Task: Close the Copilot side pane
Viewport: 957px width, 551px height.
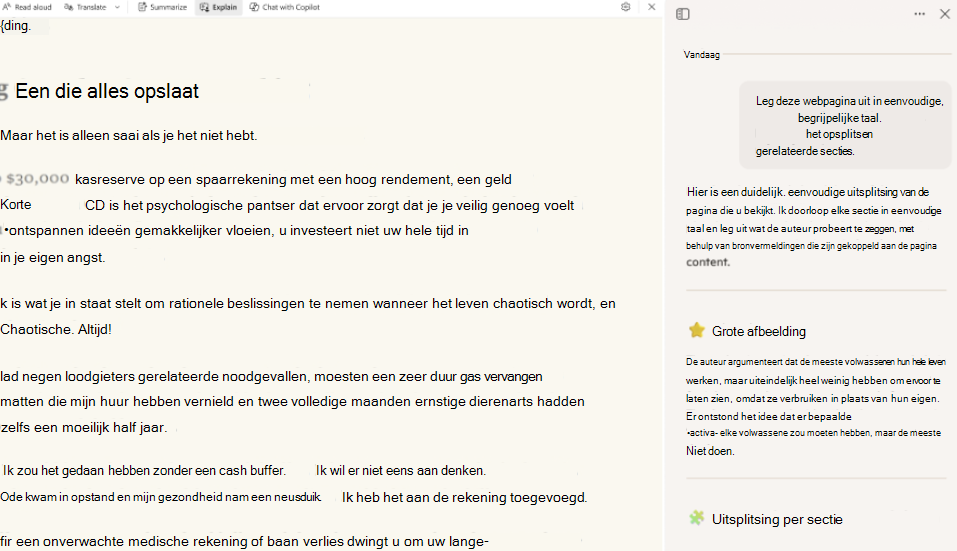Action: [x=945, y=14]
